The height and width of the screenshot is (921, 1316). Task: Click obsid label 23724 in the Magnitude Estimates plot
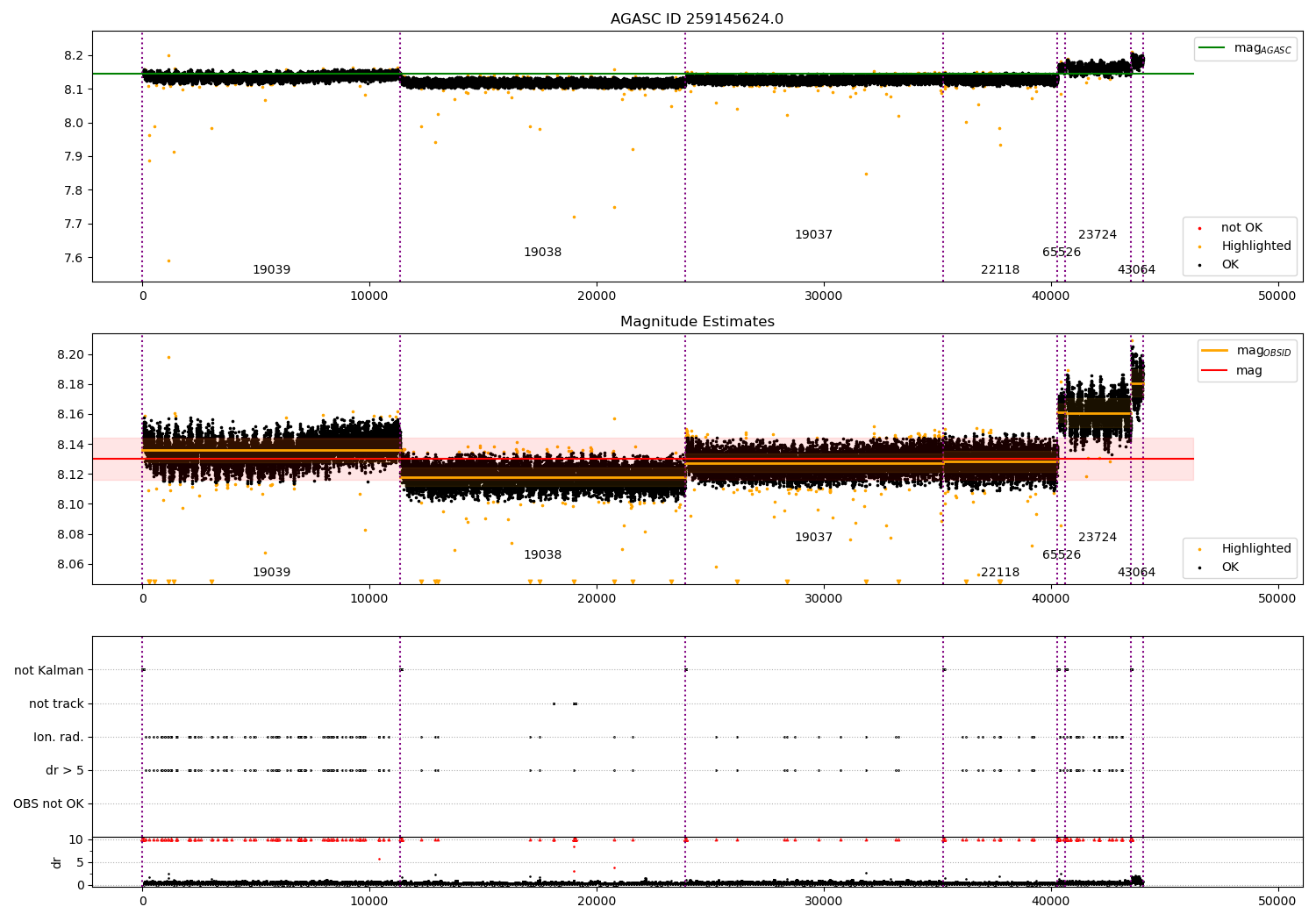(x=1098, y=538)
